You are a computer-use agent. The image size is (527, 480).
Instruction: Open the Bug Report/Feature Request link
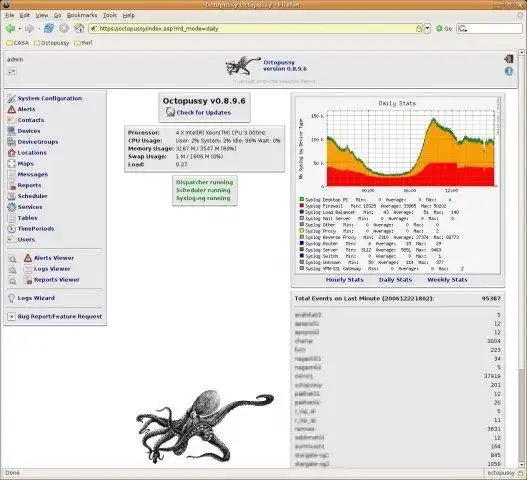[60, 317]
